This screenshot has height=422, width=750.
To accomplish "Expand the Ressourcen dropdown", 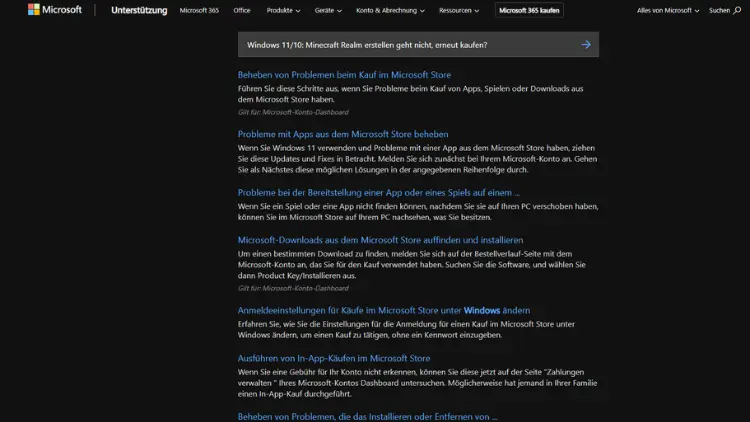I will tap(459, 10).
